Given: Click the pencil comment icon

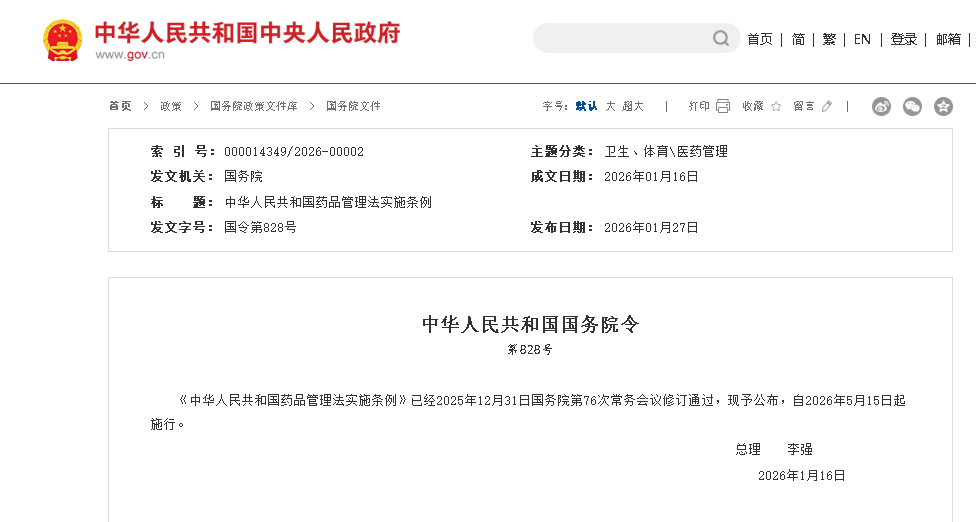Looking at the screenshot, I should click(827, 106).
